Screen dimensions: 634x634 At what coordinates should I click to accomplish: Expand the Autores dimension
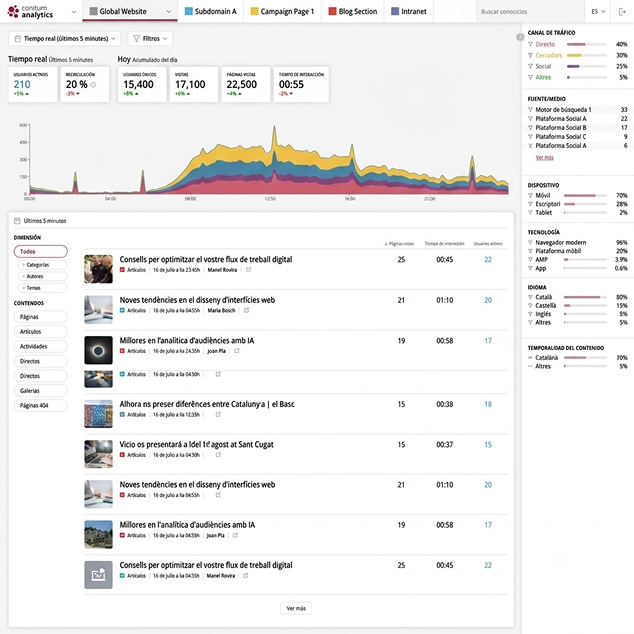(42, 276)
